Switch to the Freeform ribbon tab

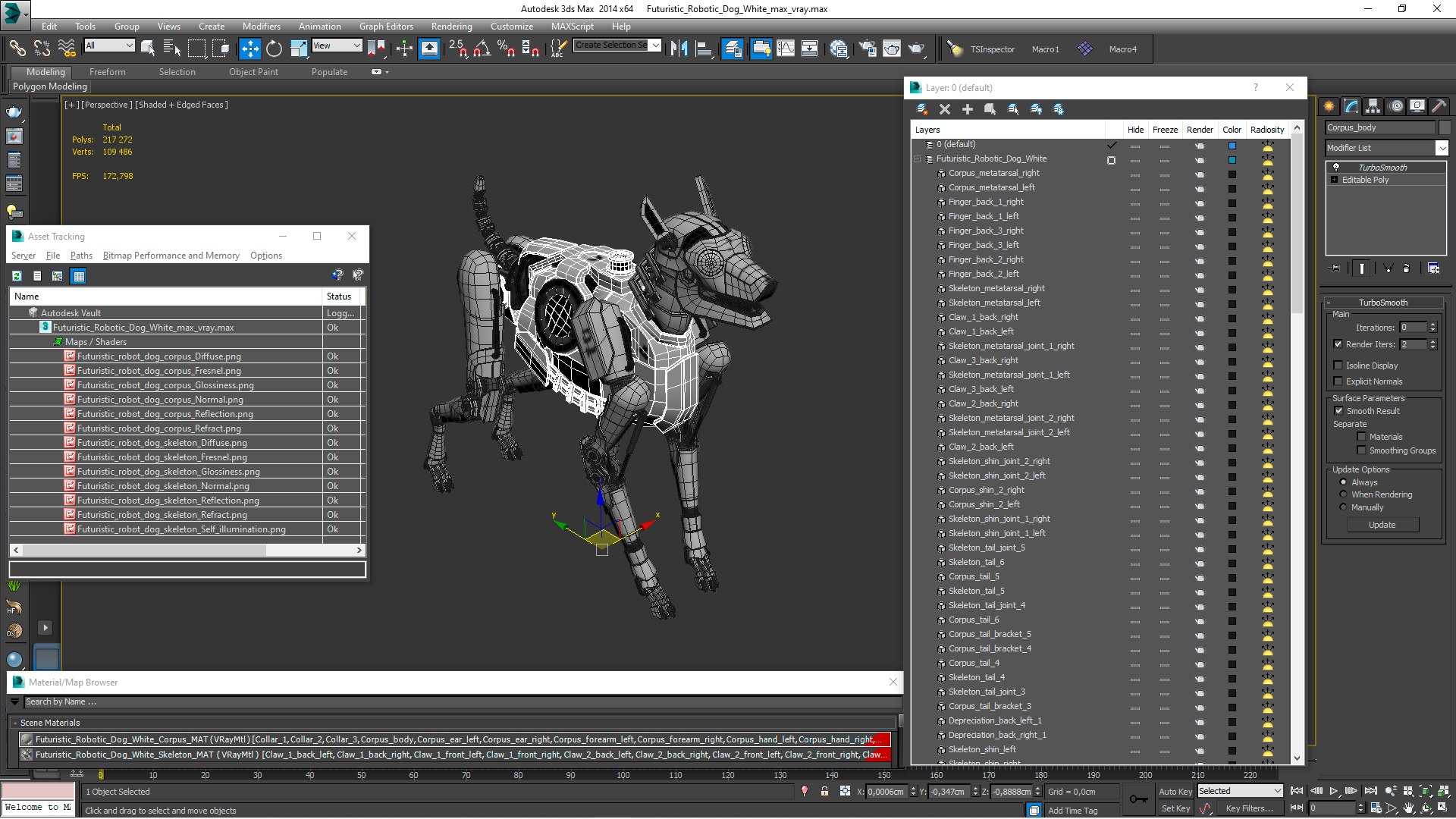(108, 72)
